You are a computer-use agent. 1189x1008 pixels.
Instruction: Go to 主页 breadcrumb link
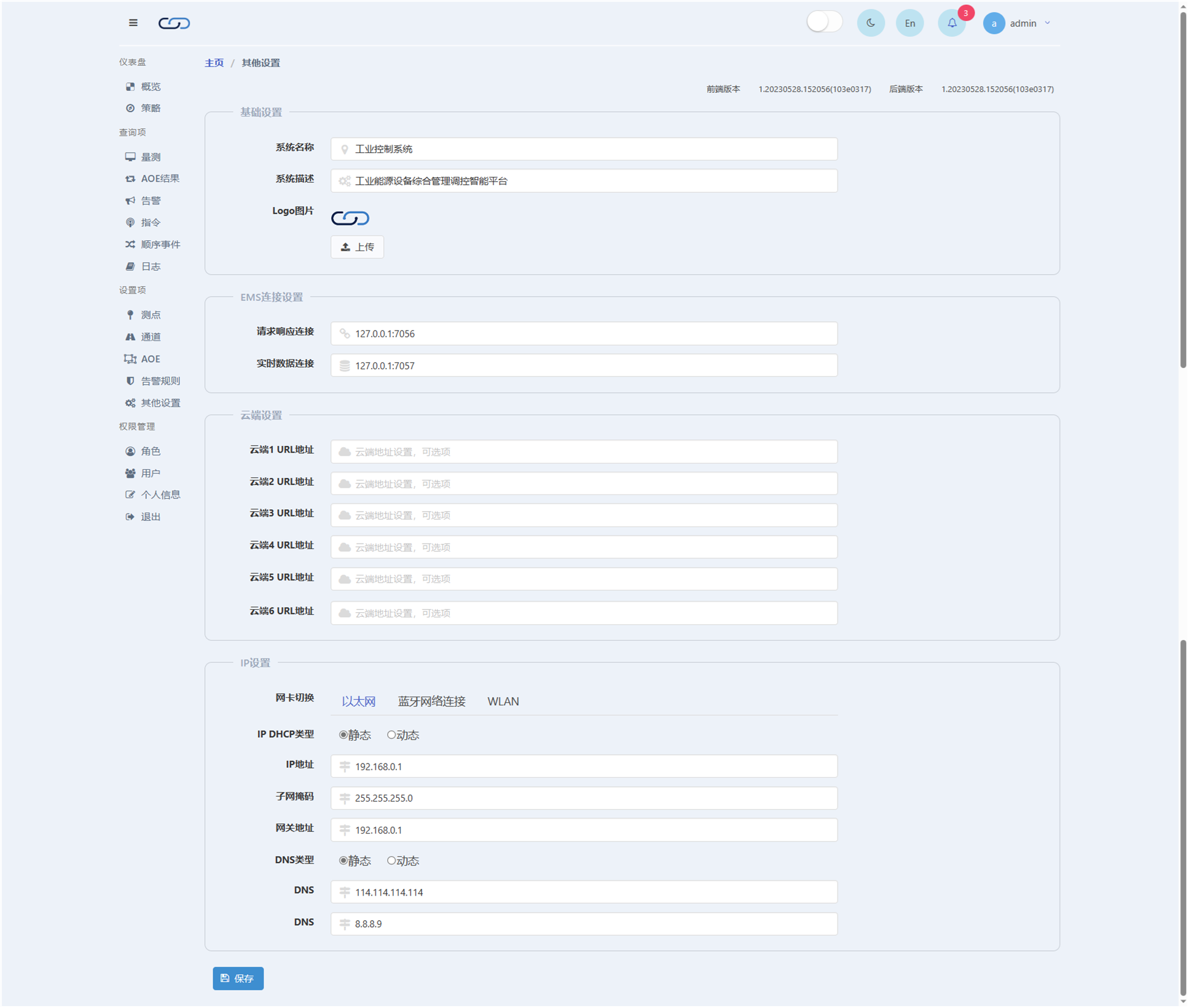click(214, 63)
